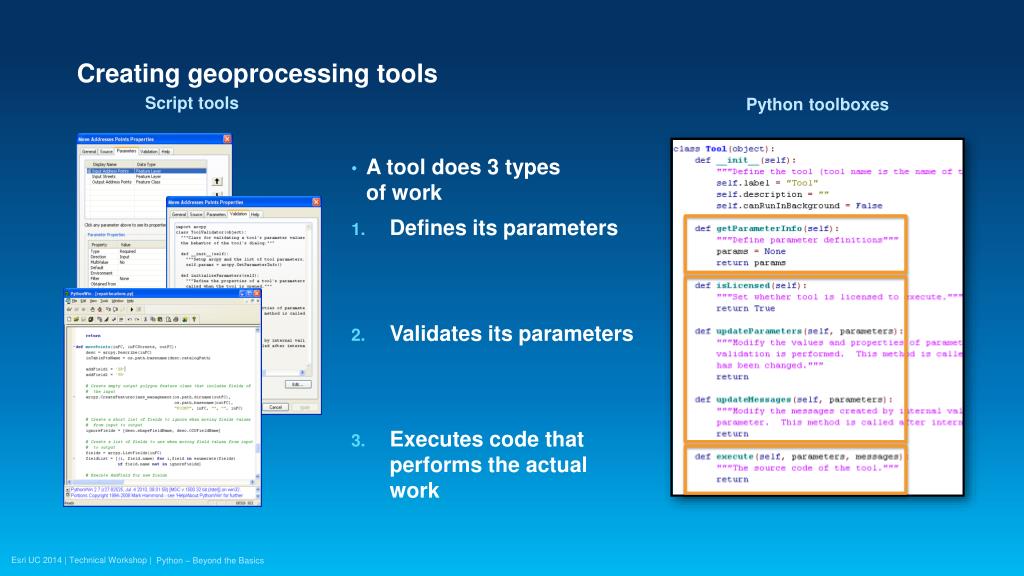1024x576 pixels.
Task: Open the Window menu in PythonWin
Action: (x=118, y=300)
